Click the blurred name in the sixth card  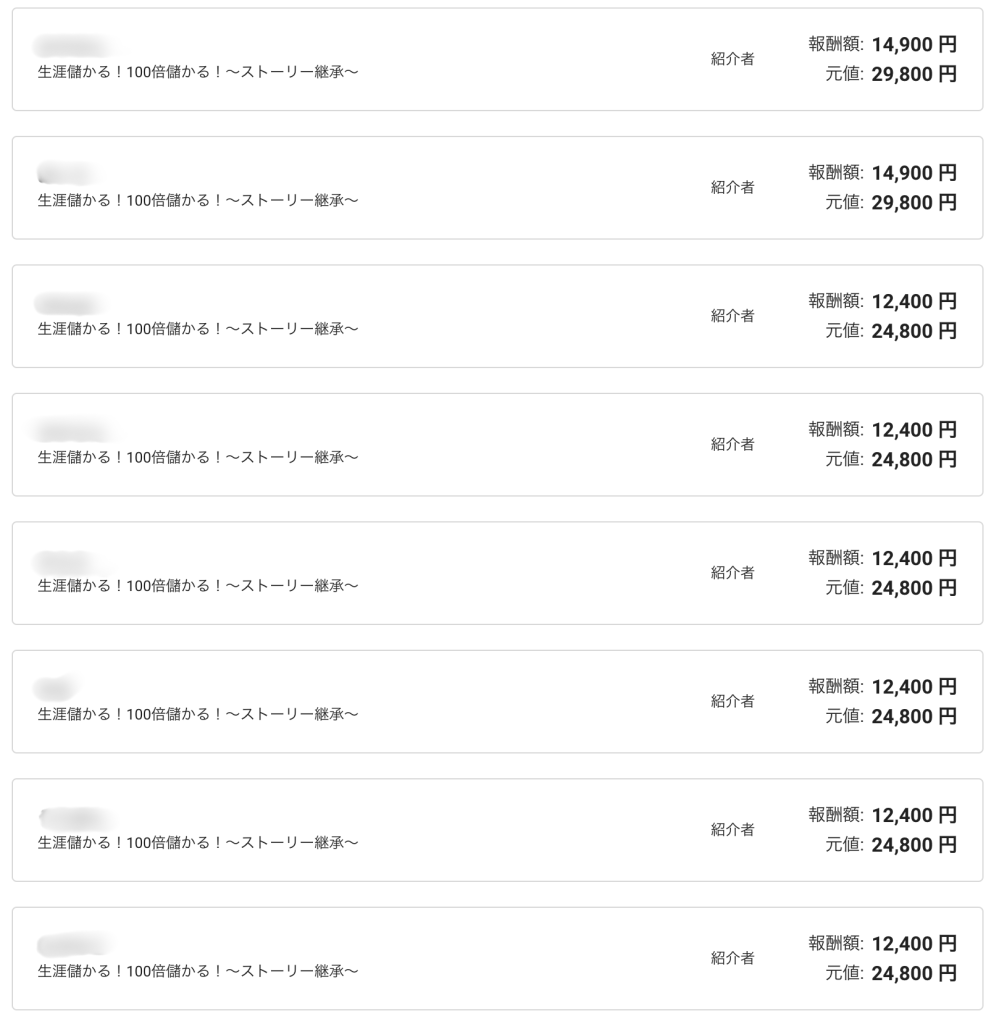56,688
